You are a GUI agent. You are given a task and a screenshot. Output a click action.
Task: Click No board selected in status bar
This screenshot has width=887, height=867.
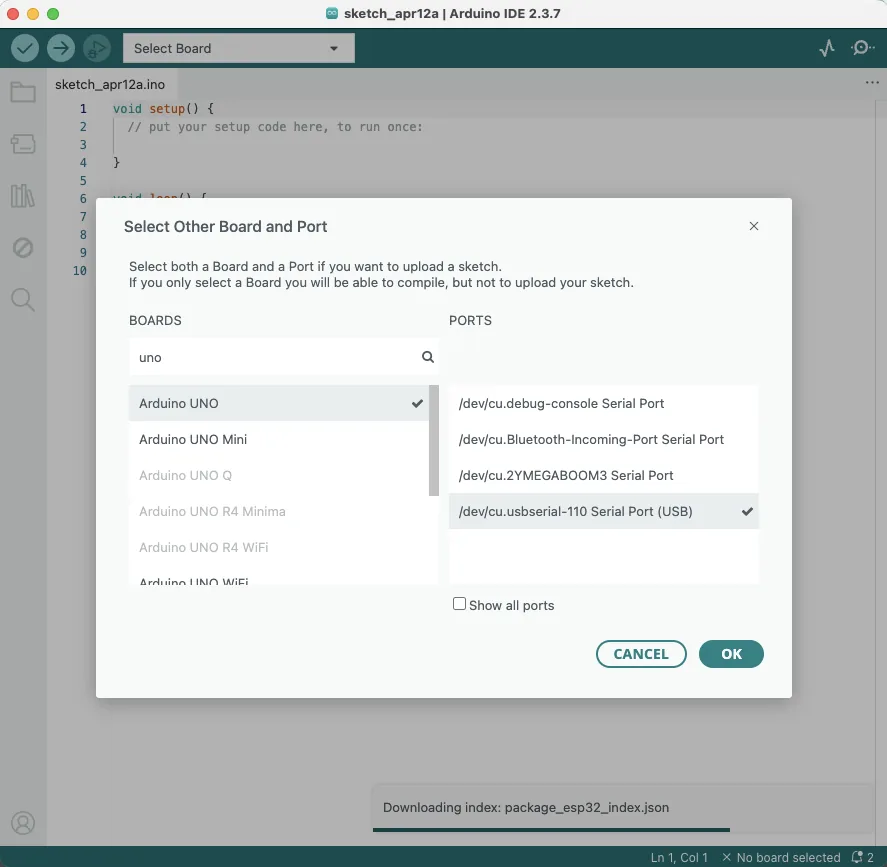coord(781,857)
